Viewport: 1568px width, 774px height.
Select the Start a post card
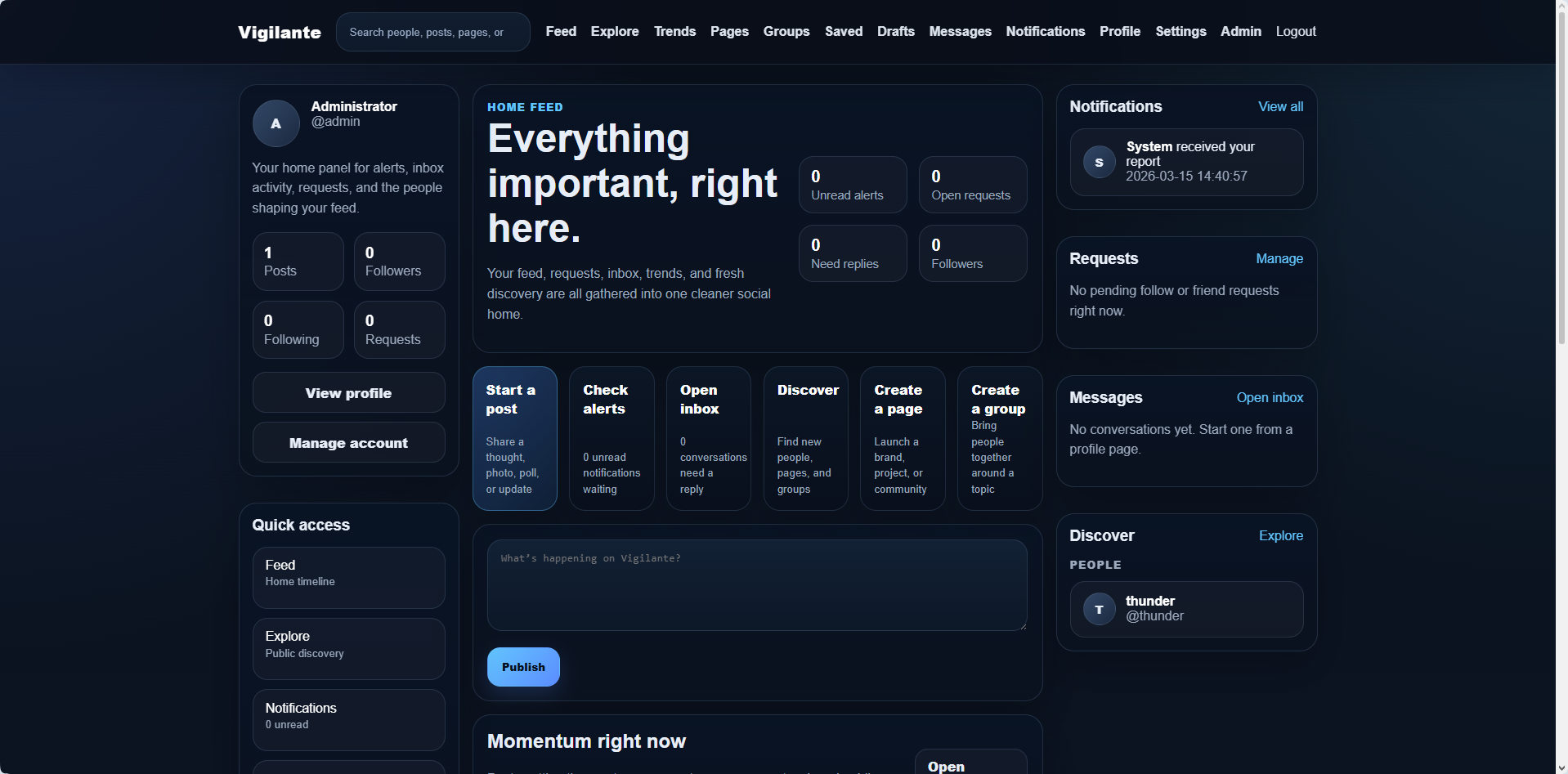coord(514,438)
